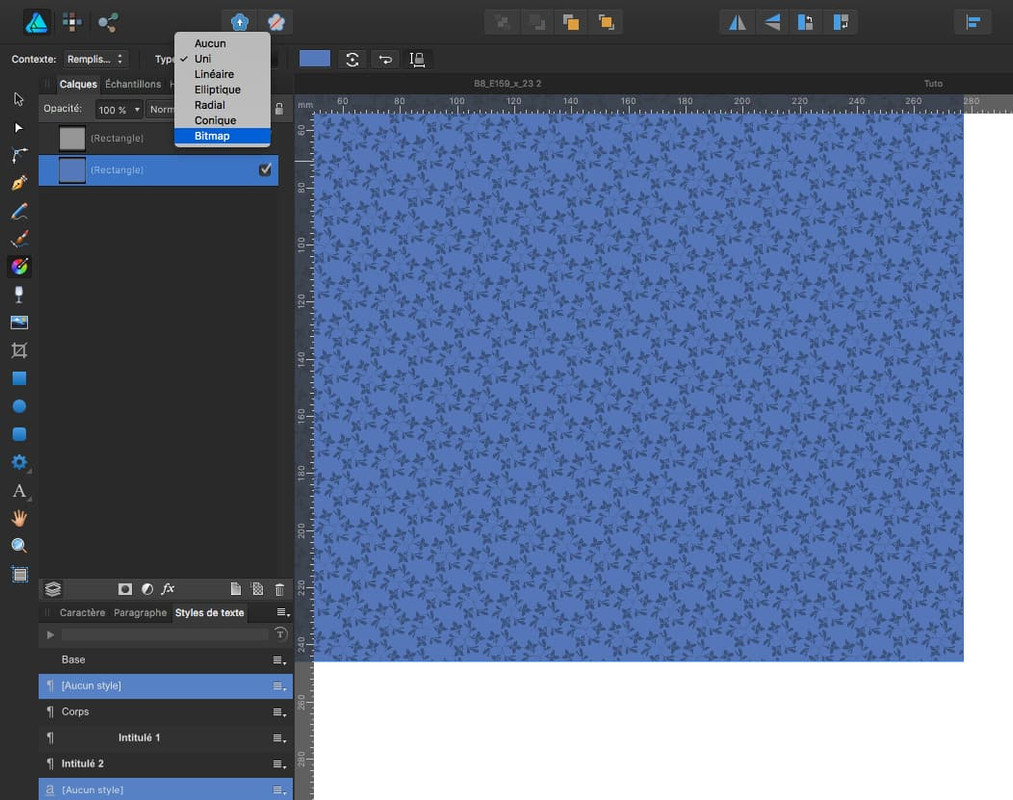This screenshot has height=800, width=1013.
Task: Switch to Calques tab
Action: point(78,84)
